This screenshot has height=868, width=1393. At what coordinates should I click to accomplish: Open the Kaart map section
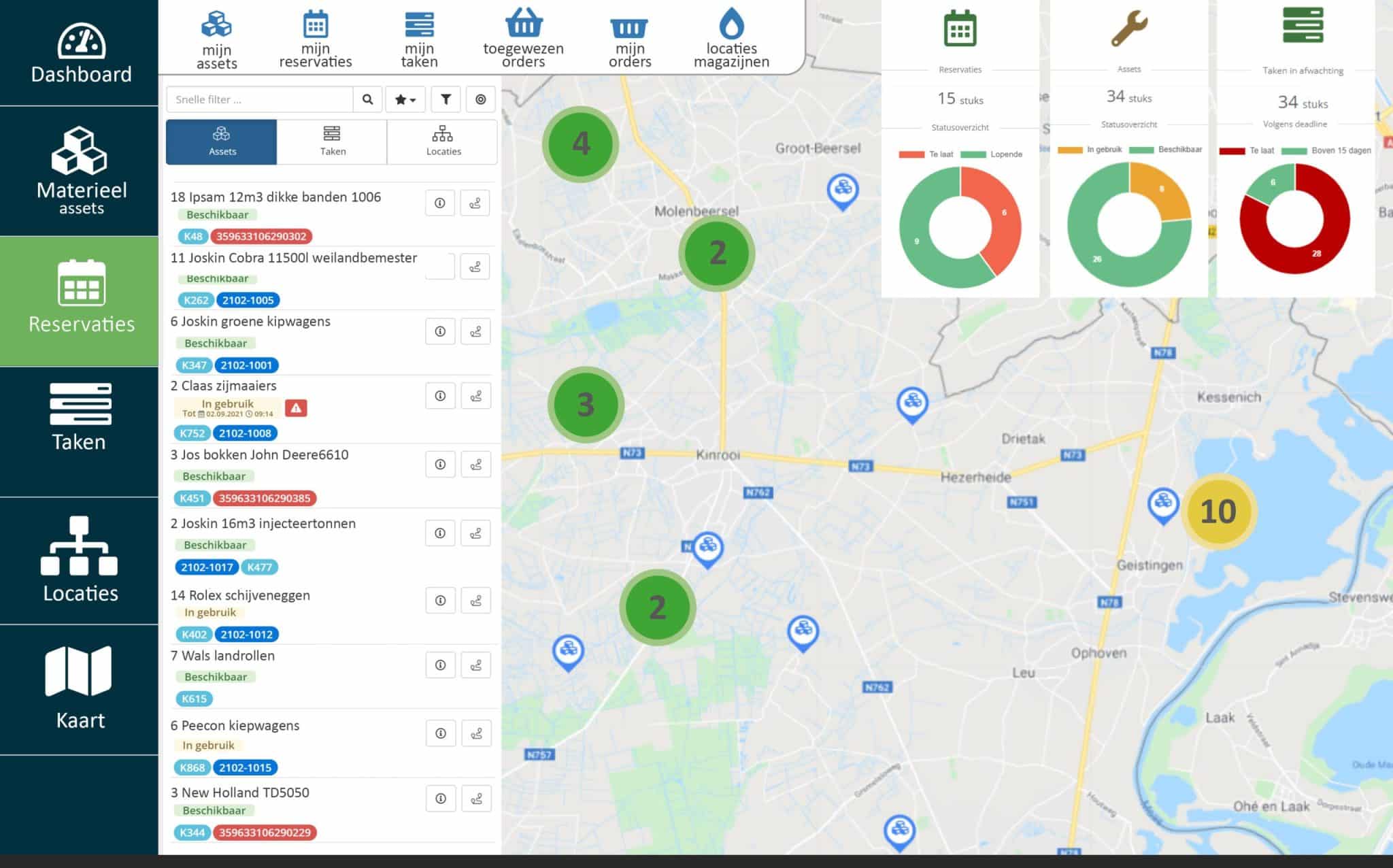pos(80,689)
